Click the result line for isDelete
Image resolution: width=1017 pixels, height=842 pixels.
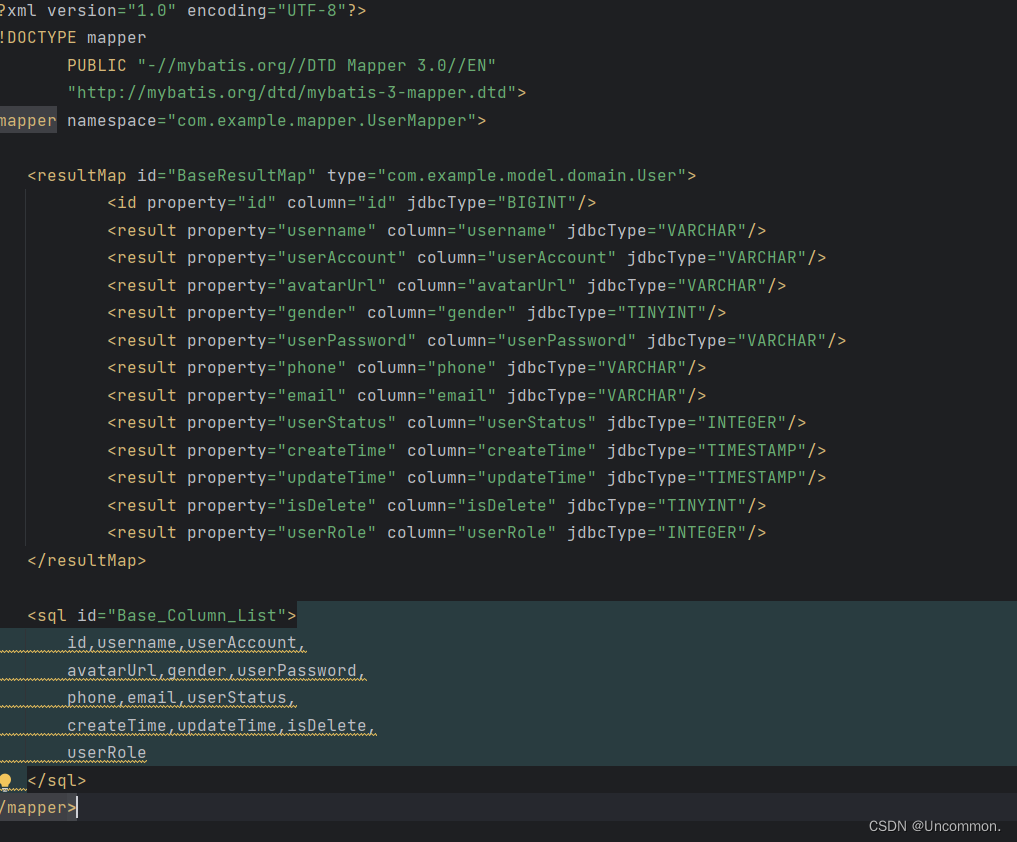[x=437, y=505]
